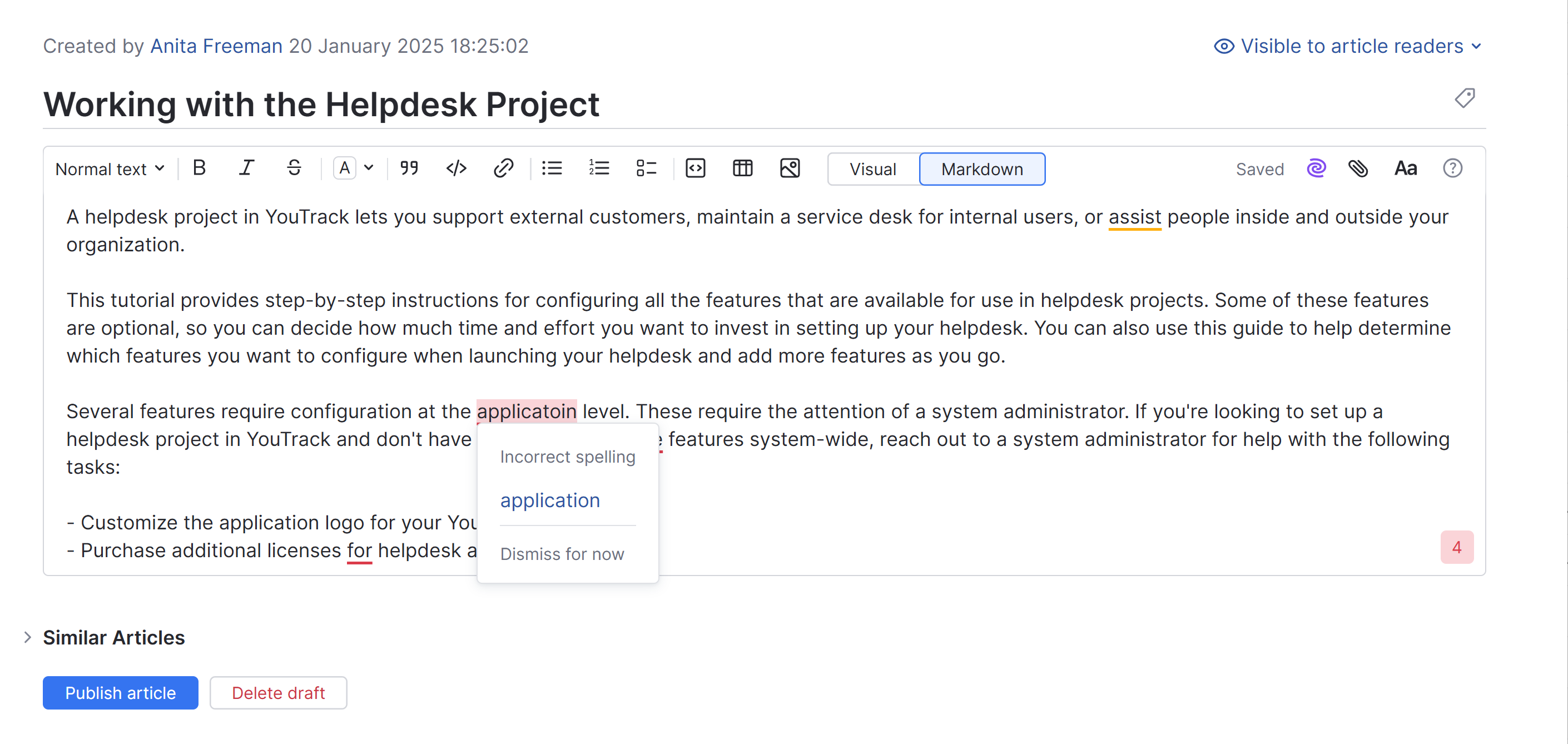Insert a quote block
Screen dimensions: 1568x744
pyautogui.click(x=409, y=168)
